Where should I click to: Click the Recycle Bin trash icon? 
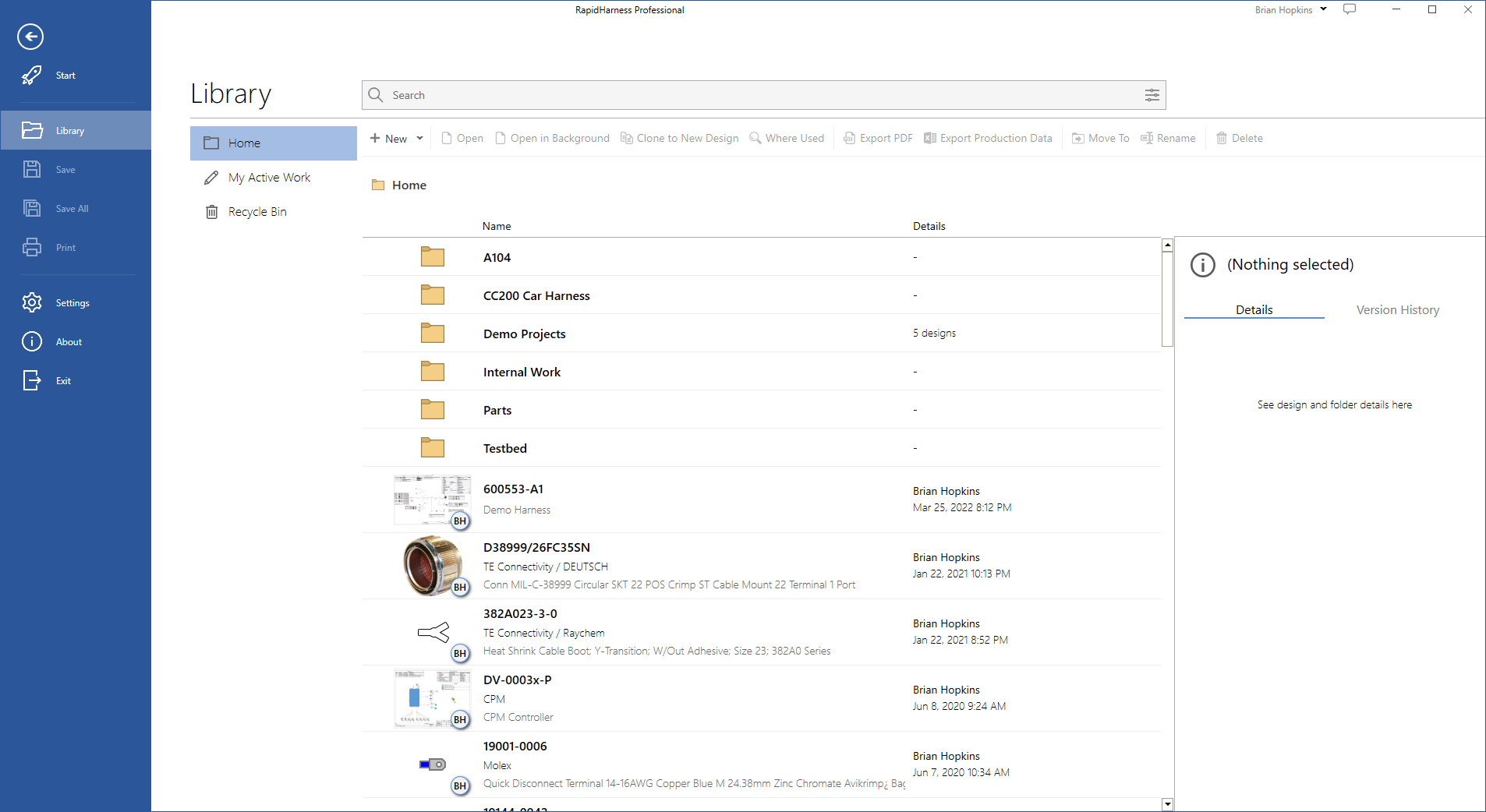(x=211, y=212)
